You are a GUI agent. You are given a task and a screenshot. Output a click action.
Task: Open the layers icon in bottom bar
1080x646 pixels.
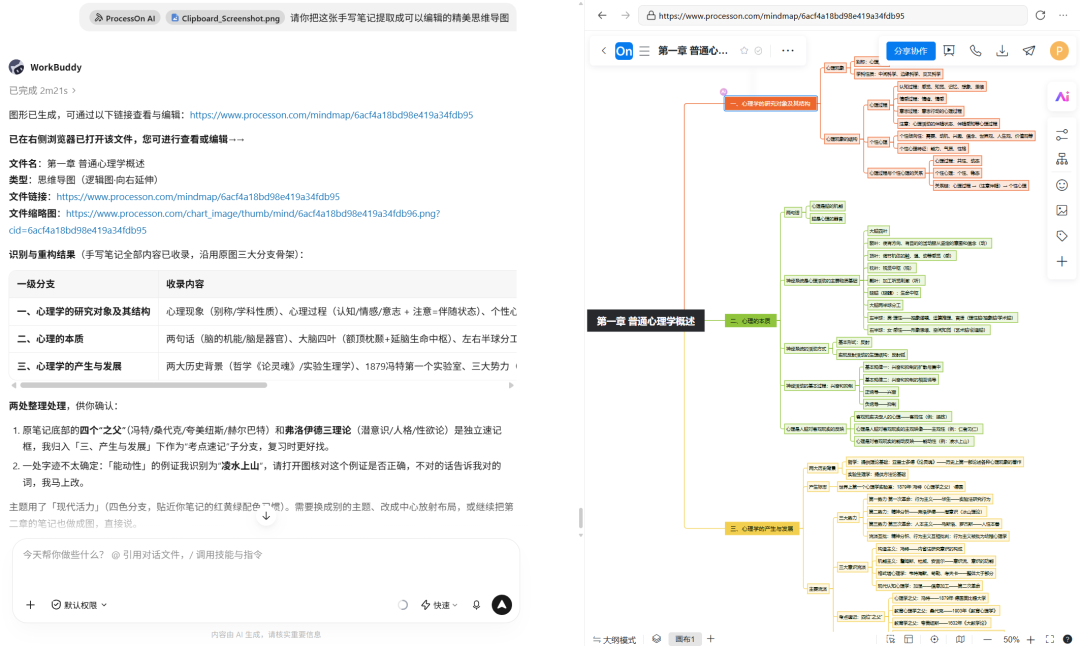point(656,639)
